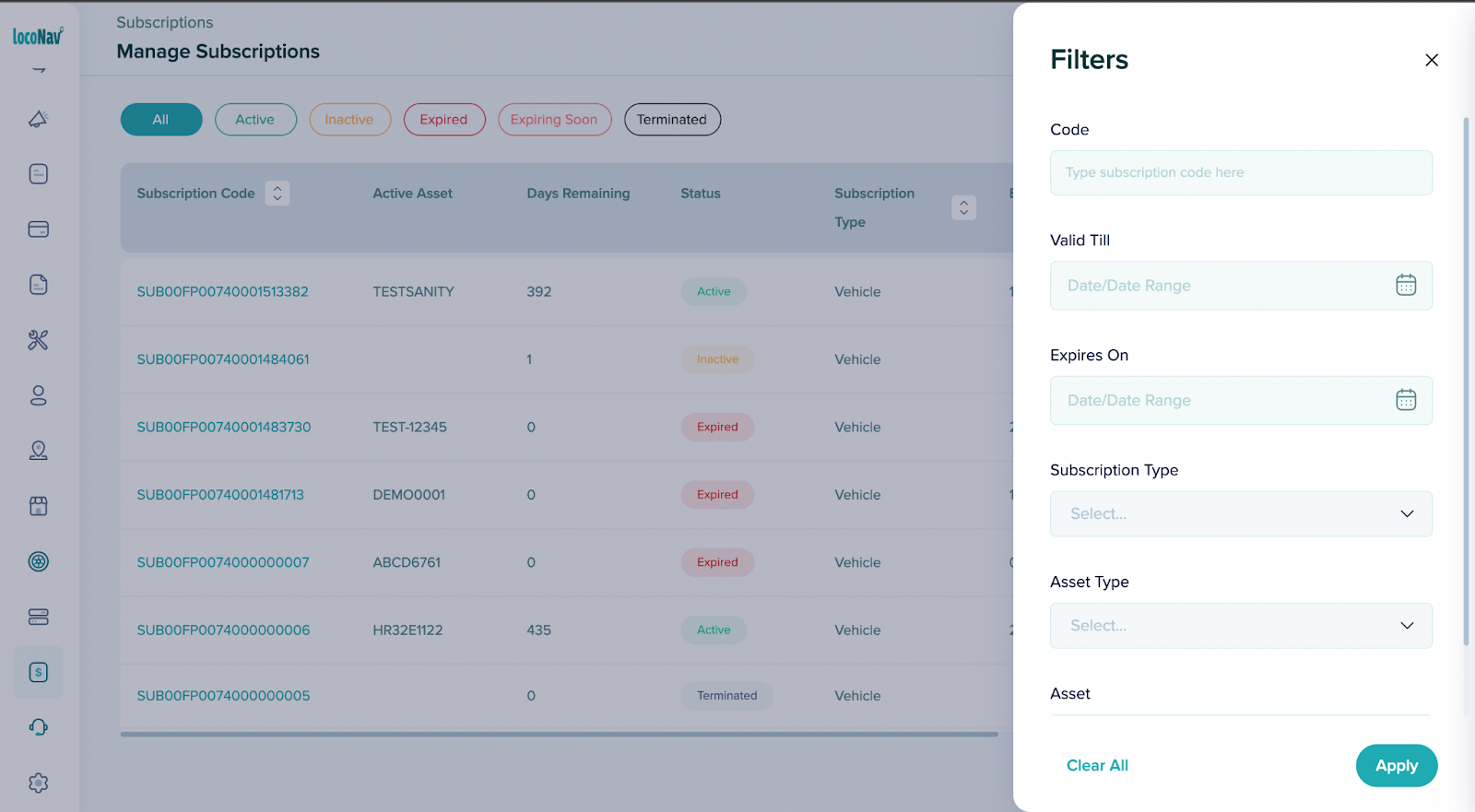The height and width of the screenshot is (812, 1475).
Task: Sort by Subscription Code column
Action: 277,194
